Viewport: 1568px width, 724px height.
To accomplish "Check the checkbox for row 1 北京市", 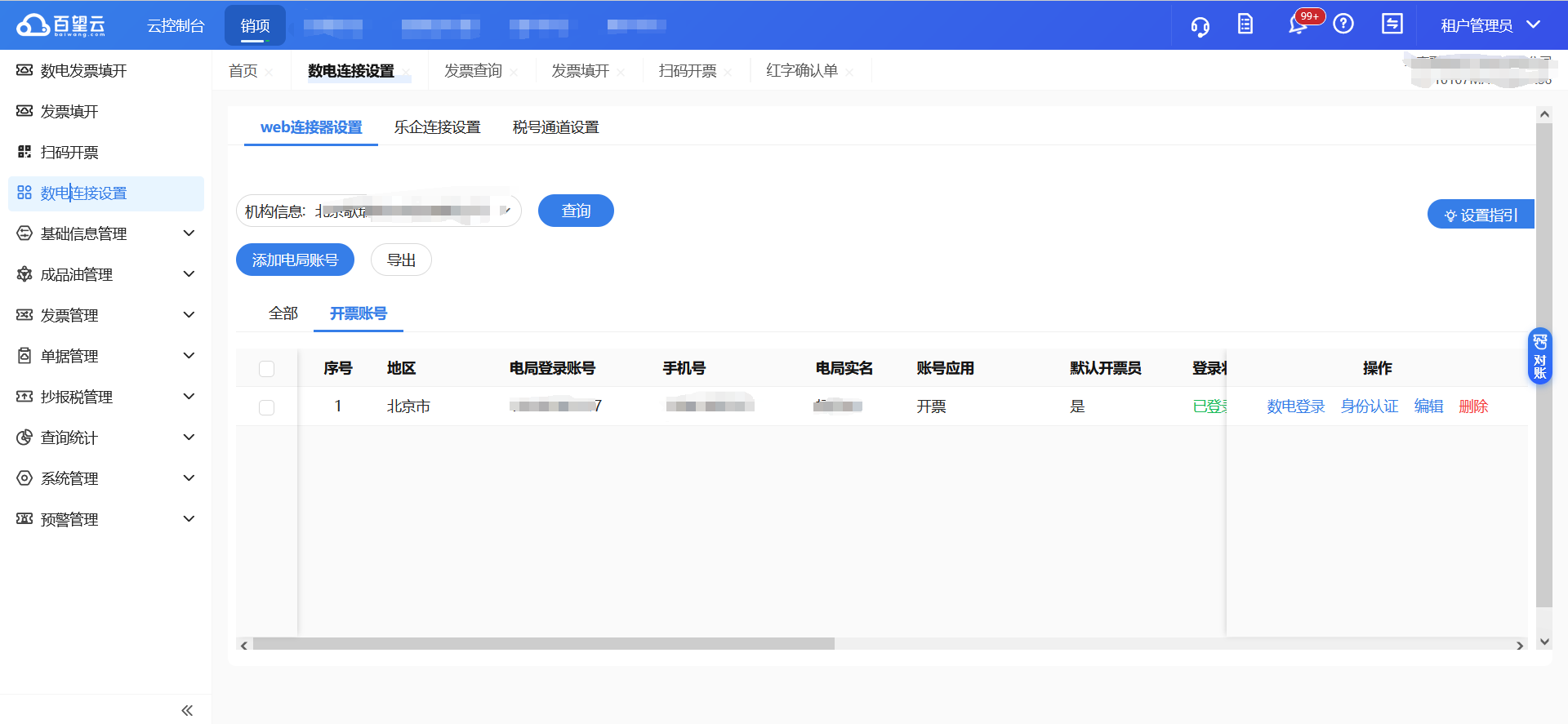I will tap(266, 407).
